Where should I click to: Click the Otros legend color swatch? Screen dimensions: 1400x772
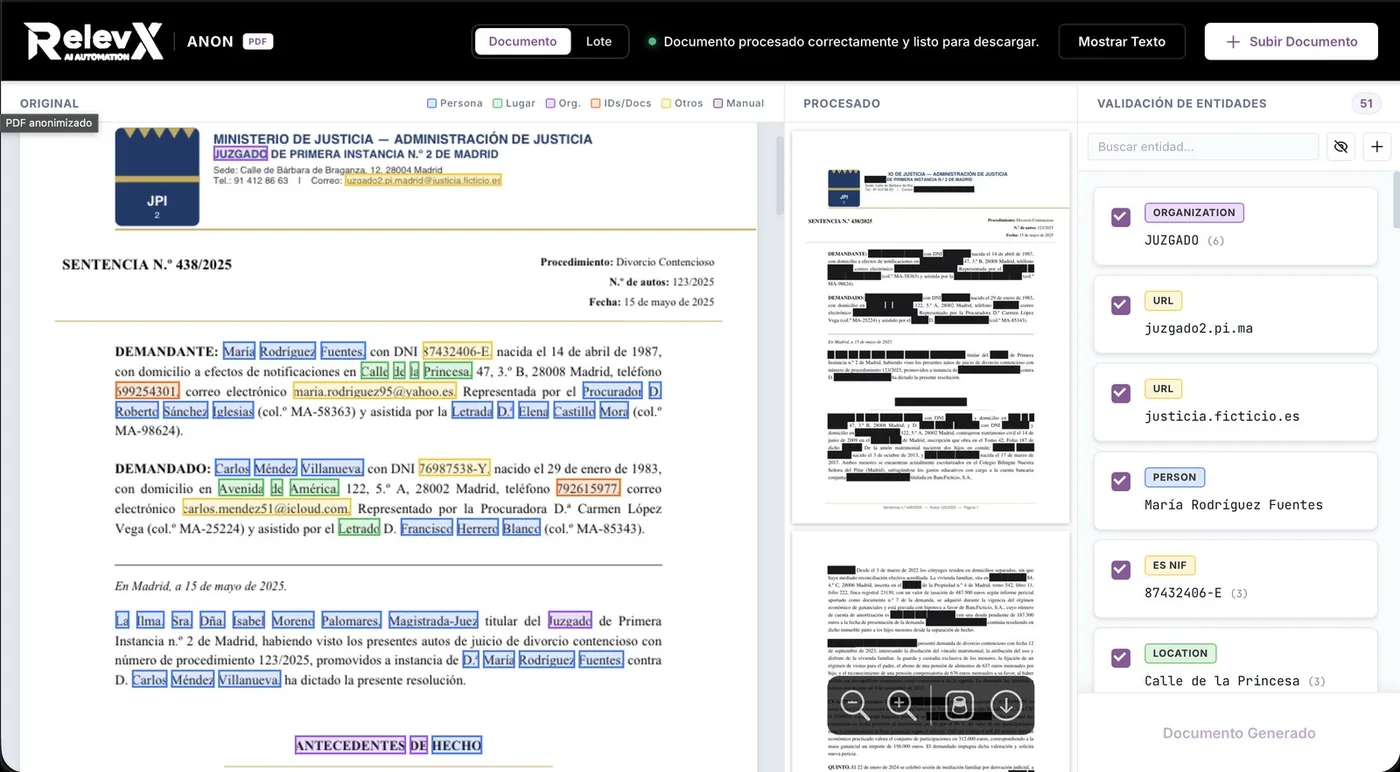click(666, 103)
